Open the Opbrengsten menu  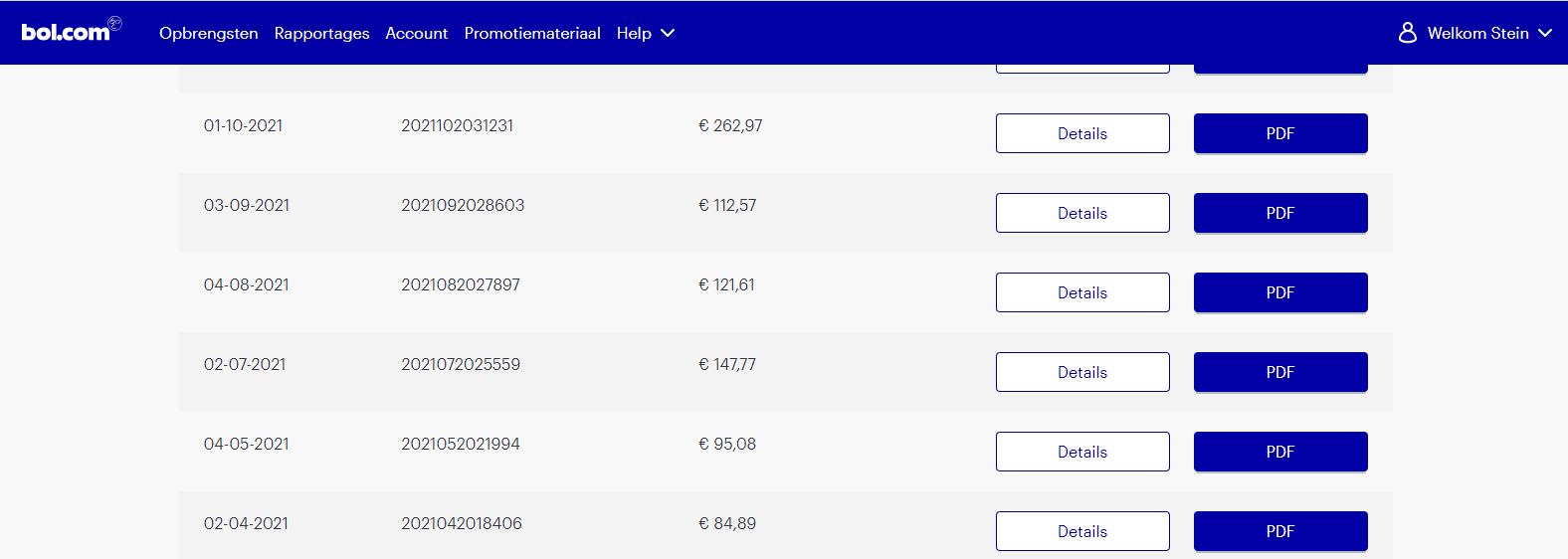(x=209, y=33)
